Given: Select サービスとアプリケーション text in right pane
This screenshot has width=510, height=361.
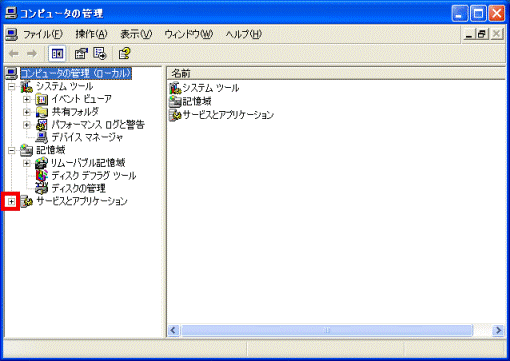Looking at the screenshot, I should [228, 115].
